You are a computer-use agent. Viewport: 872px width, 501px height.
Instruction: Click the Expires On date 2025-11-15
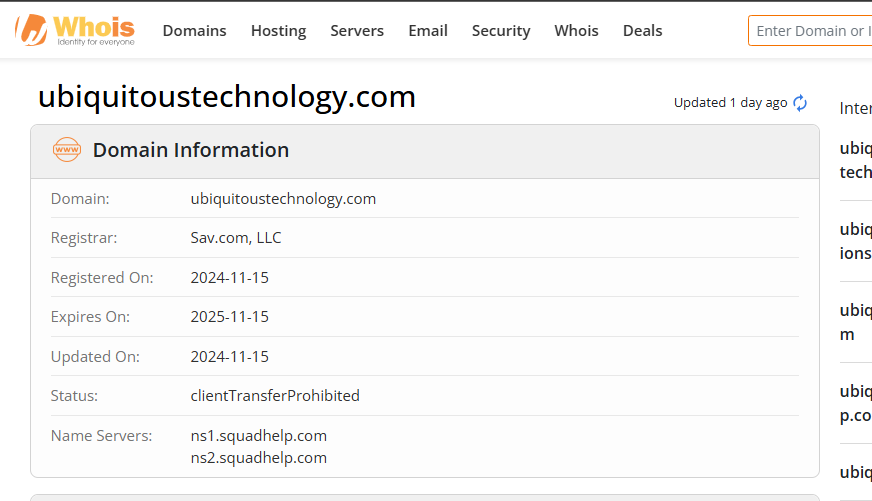pos(230,316)
